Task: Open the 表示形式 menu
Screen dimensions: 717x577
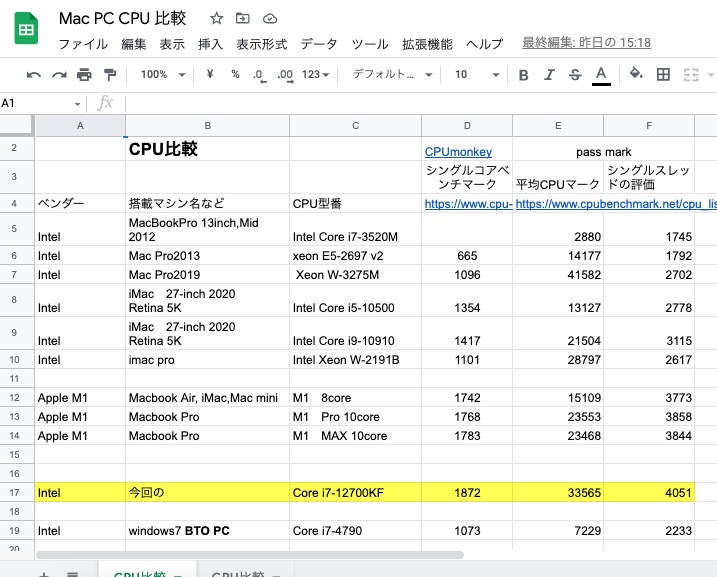Action: [x=262, y=44]
